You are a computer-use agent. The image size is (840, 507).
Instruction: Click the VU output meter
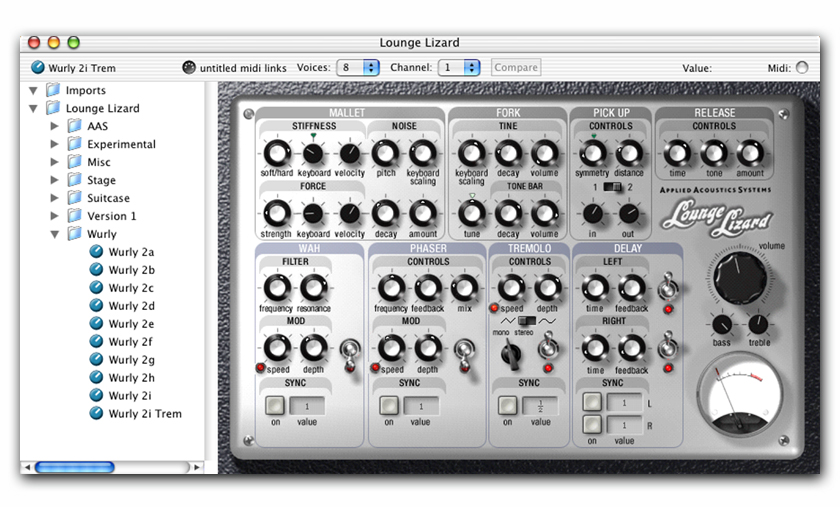[740, 396]
